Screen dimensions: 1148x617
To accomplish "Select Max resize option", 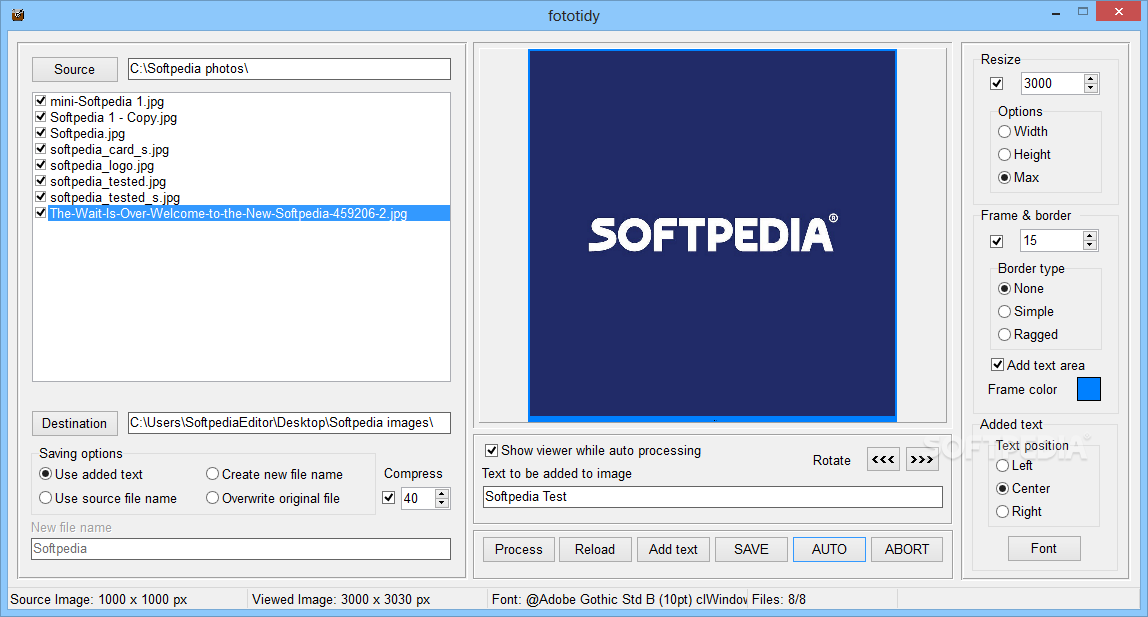I will [x=1018, y=177].
